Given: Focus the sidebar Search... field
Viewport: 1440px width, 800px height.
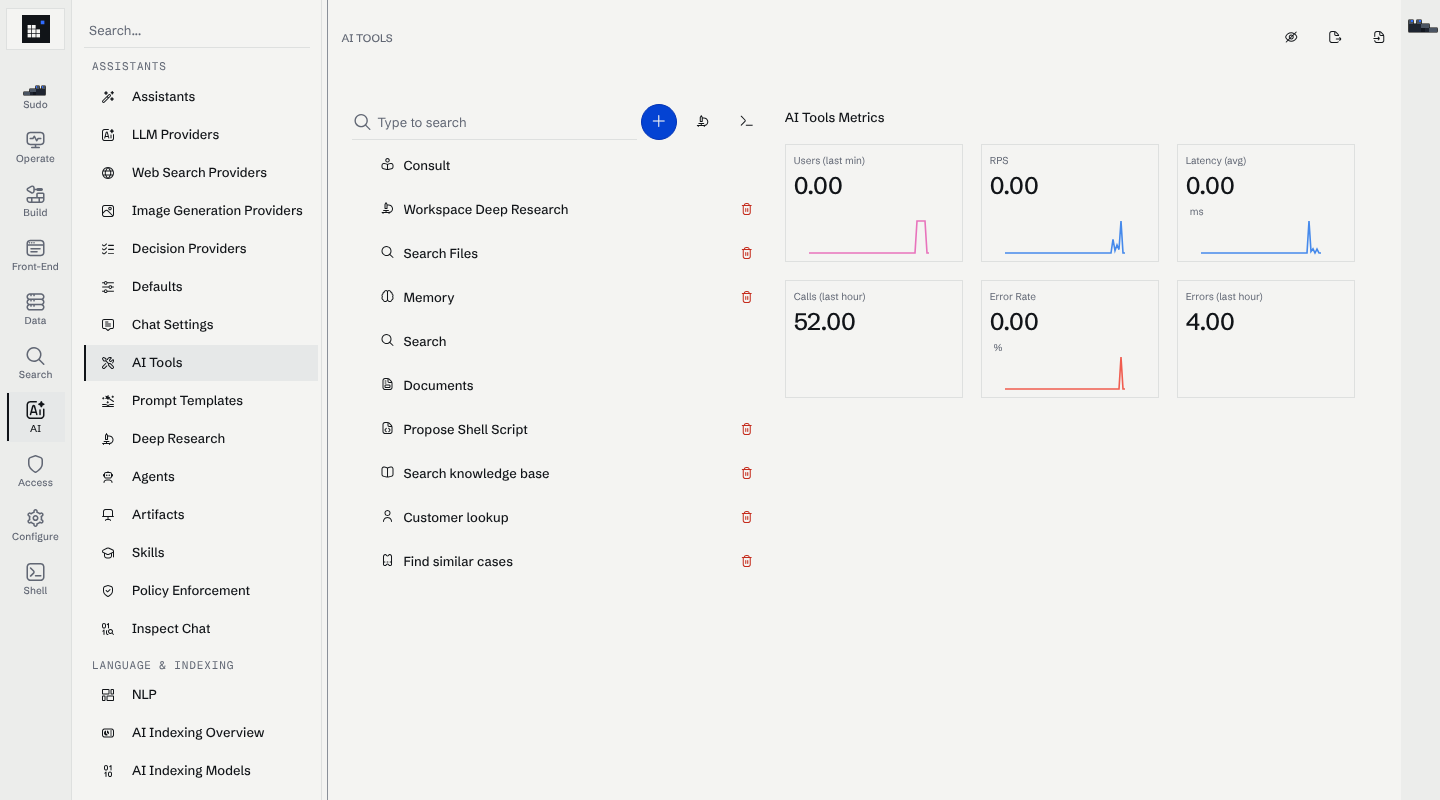Looking at the screenshot, I should pyautogui.click(x=197, y=31).
